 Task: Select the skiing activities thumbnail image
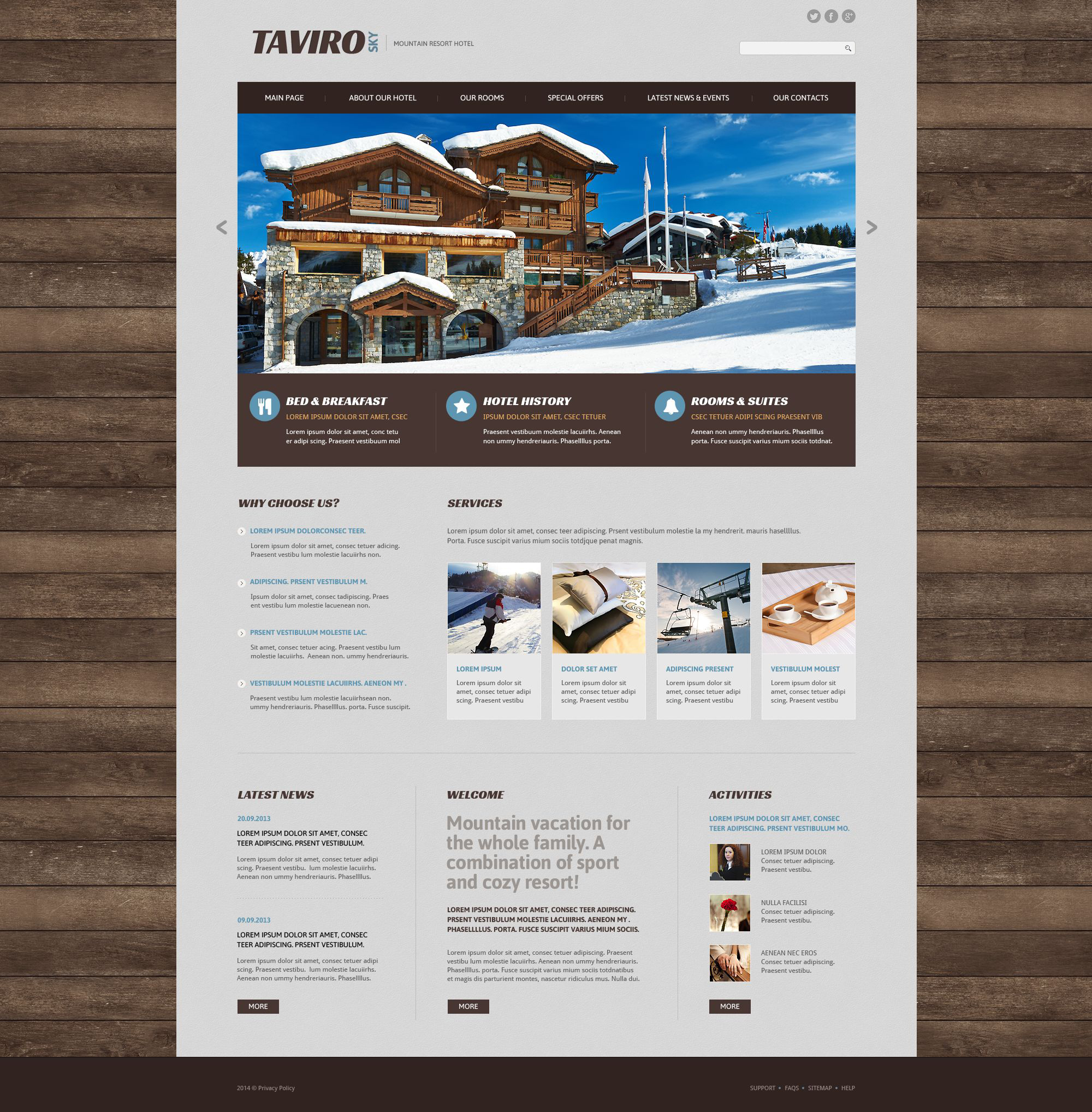click(494, 607)
